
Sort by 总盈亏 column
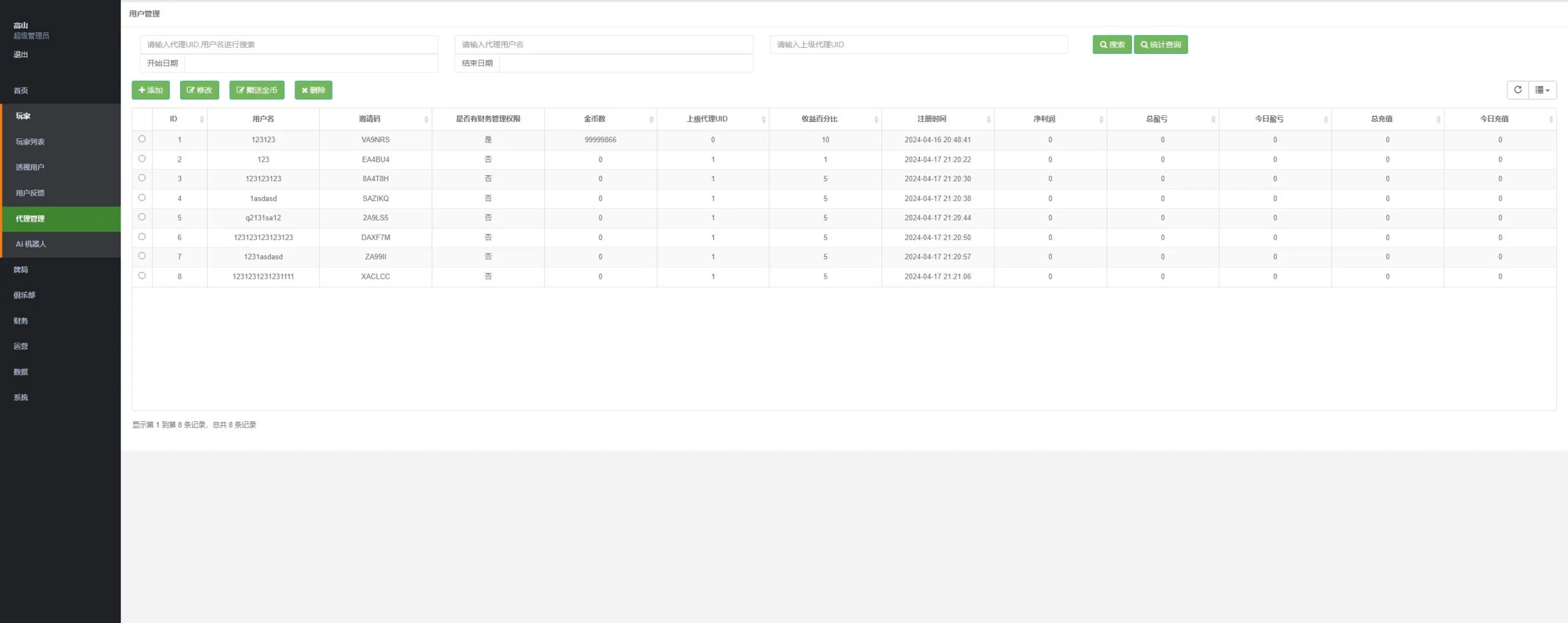[1163, 119]
